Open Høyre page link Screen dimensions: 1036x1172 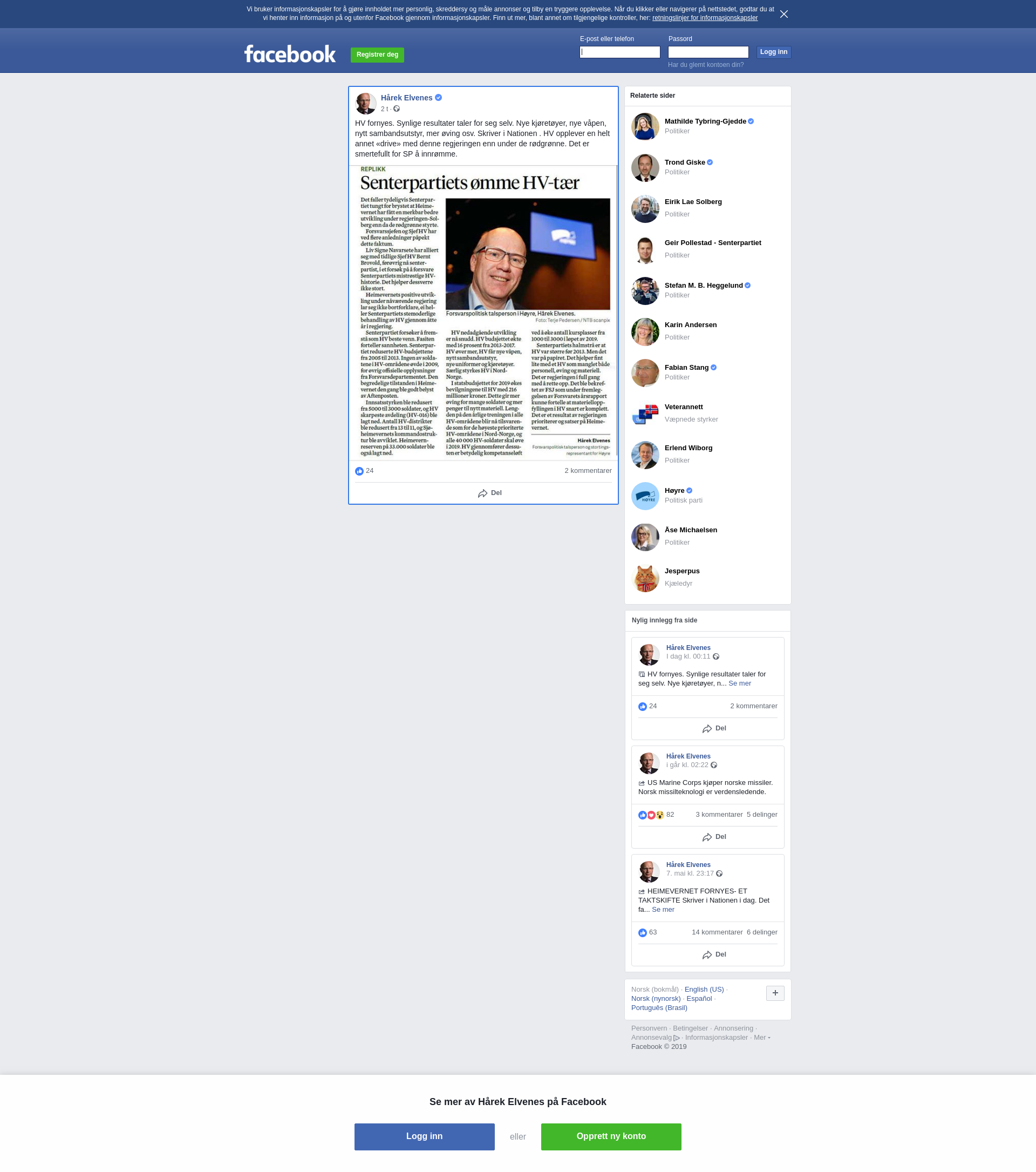pos(674,491)
